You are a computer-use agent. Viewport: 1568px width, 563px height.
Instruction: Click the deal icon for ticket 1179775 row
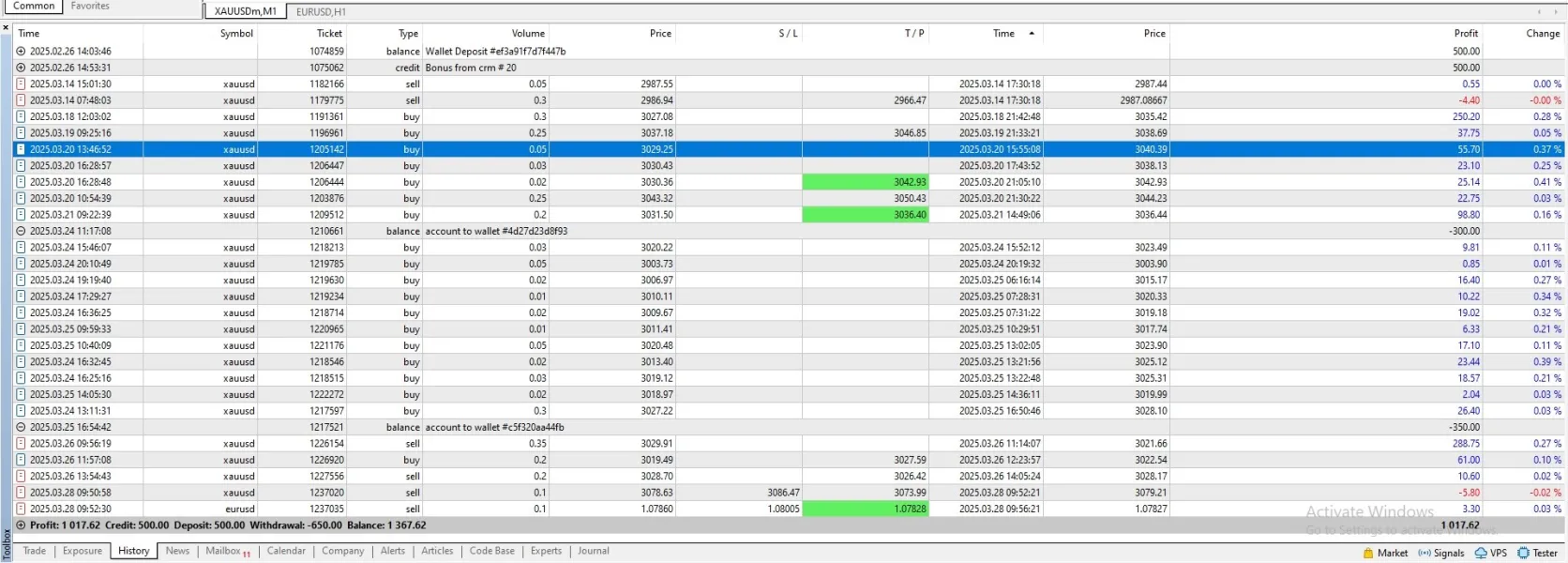point(21,100)
